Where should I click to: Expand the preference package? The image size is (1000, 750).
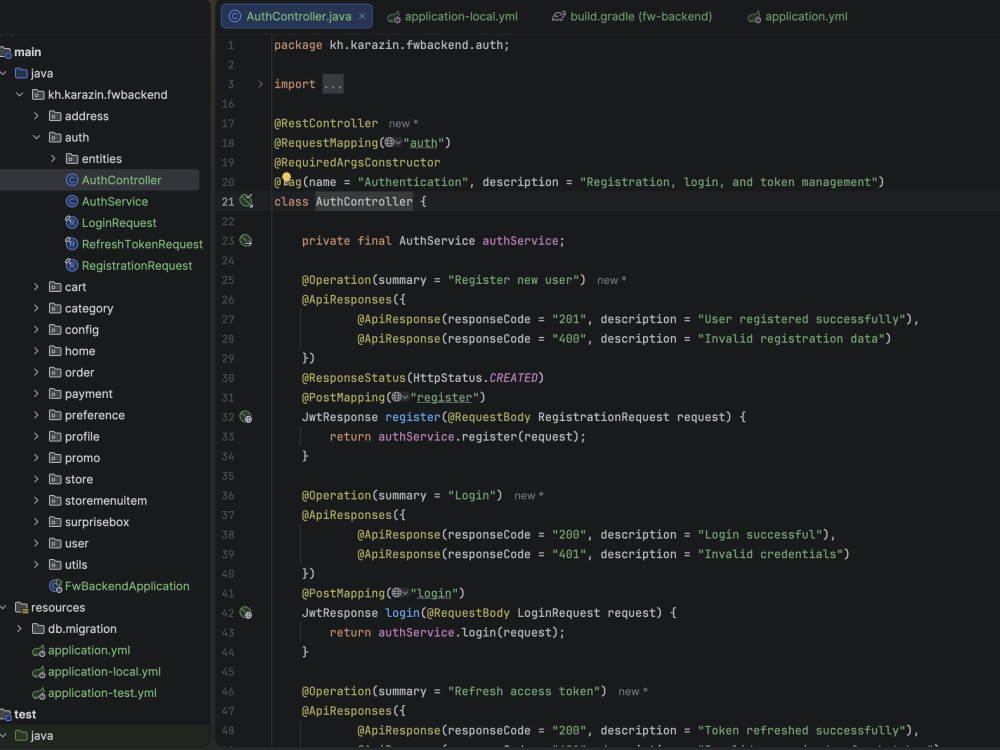click(36, 415)
